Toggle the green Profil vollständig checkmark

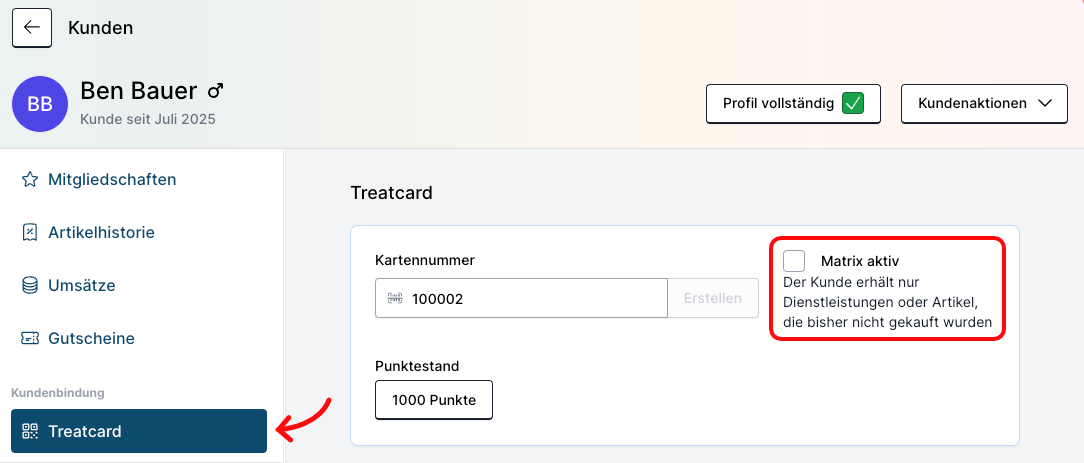[x=853, y=103]
